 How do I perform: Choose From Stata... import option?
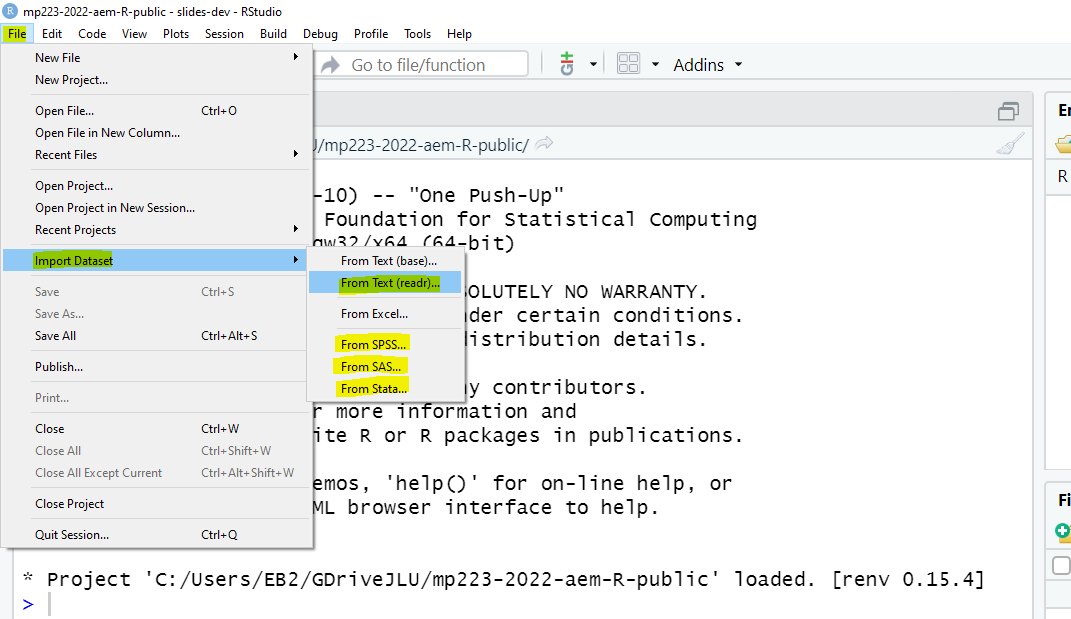[x=373, y=389]
